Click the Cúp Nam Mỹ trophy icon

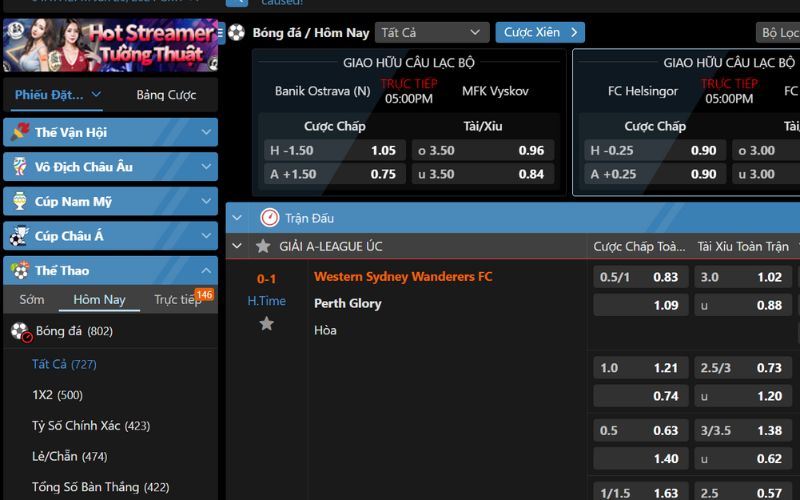coord(19,201)
